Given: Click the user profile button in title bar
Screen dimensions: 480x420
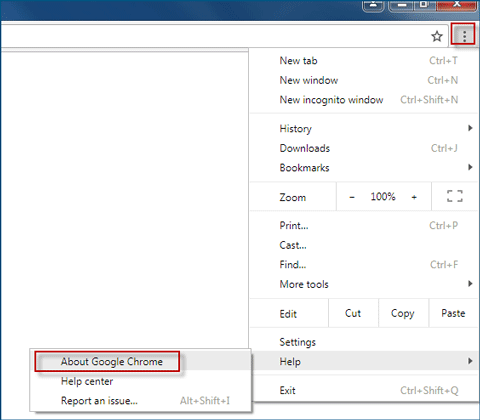Looking at the screenshot, I should click(x=374, y=5).
